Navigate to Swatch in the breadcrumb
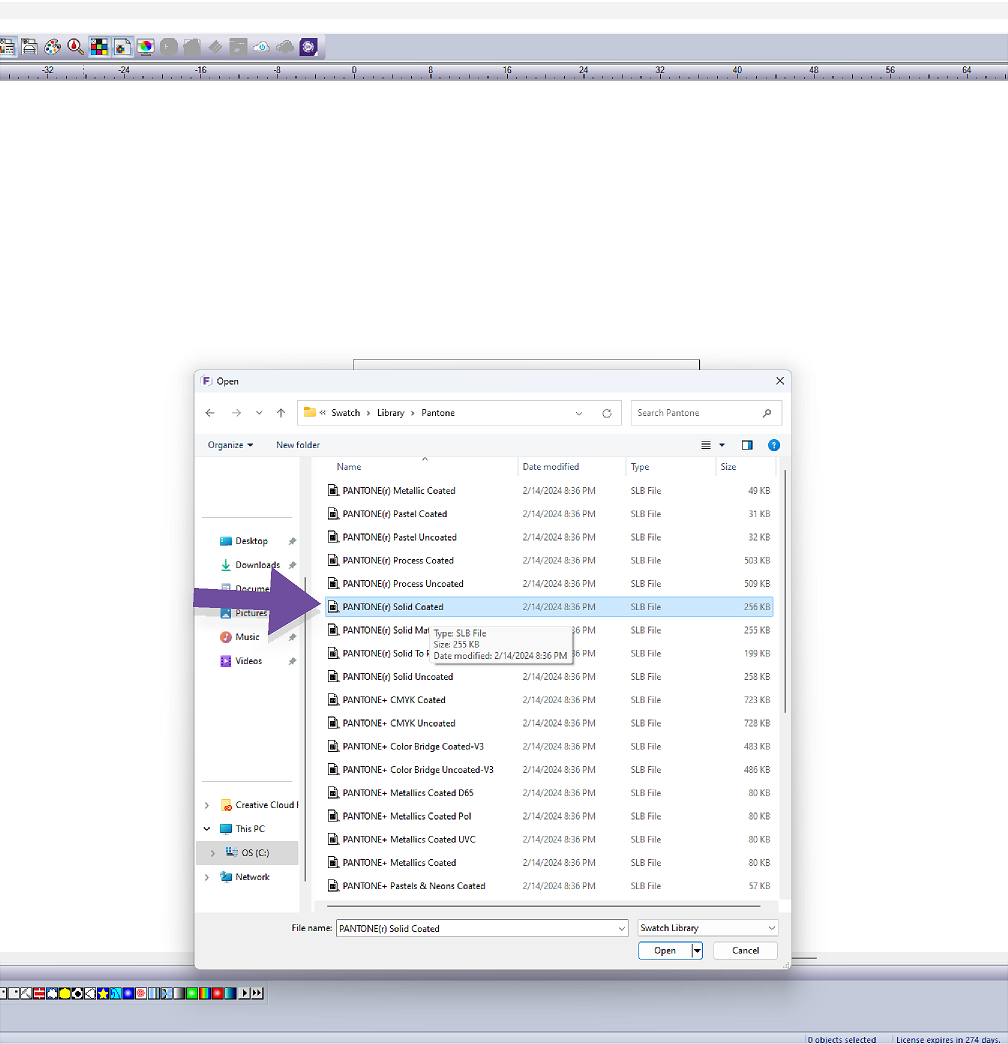Viewport: 1008px width, 1044px height. point(346,413)
